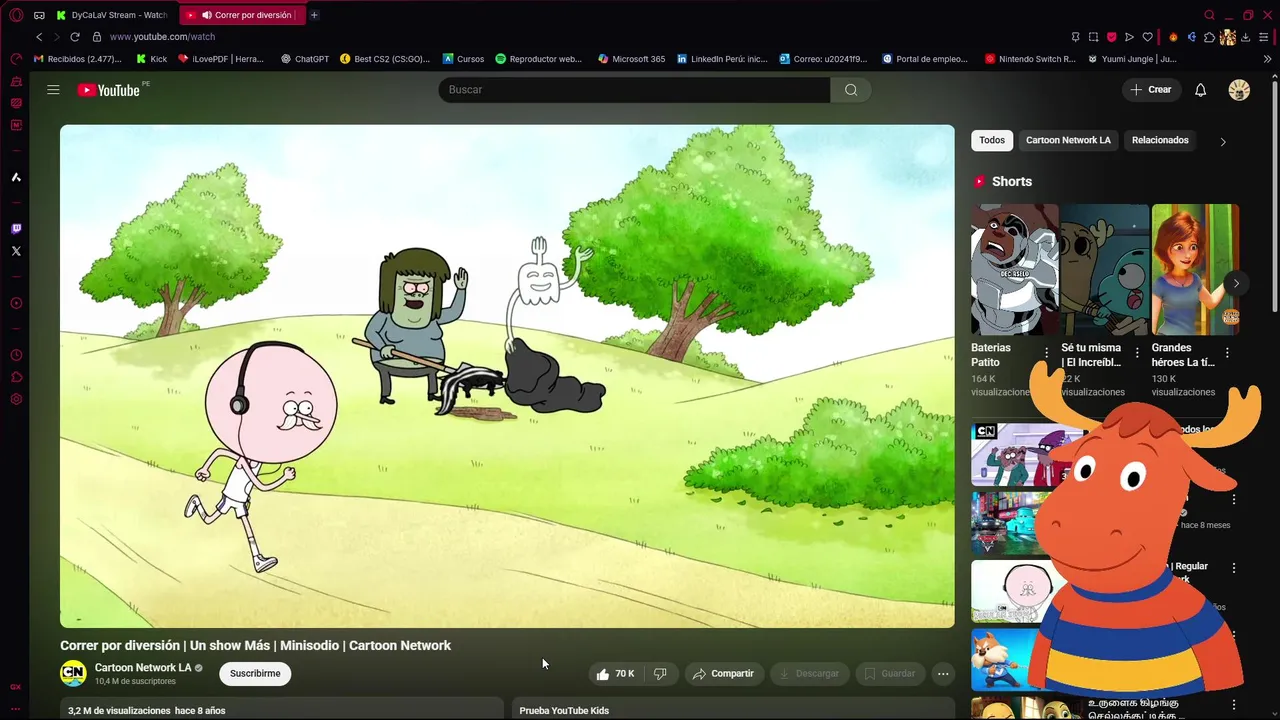1280x720 pixels.
Task: Click the address bar URL www.youtube.com/watch
Action: click(x=162, y=37)
